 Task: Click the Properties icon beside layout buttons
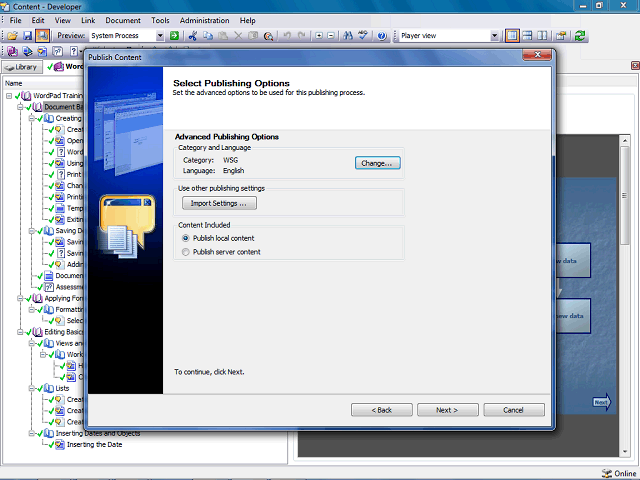click(x=561, y=36)
